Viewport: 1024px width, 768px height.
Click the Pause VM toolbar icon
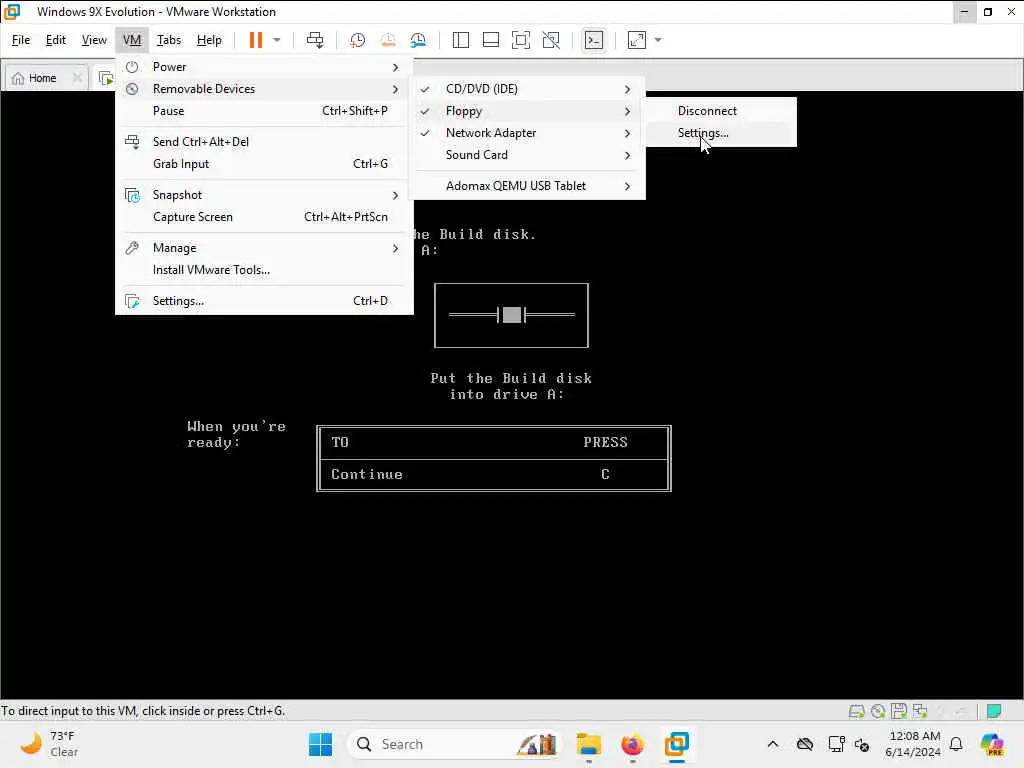[x=255, y=40]
